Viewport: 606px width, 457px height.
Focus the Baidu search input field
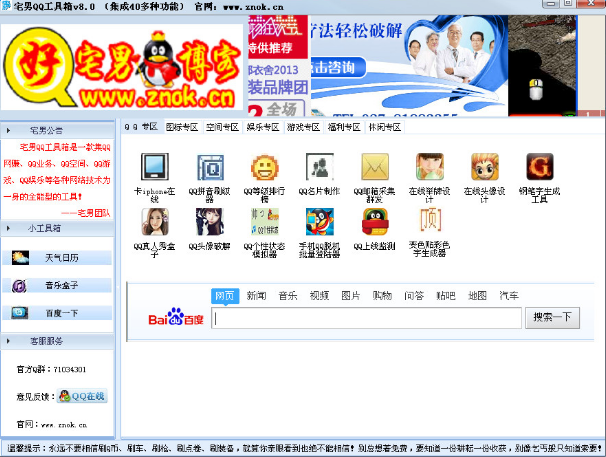366,318
